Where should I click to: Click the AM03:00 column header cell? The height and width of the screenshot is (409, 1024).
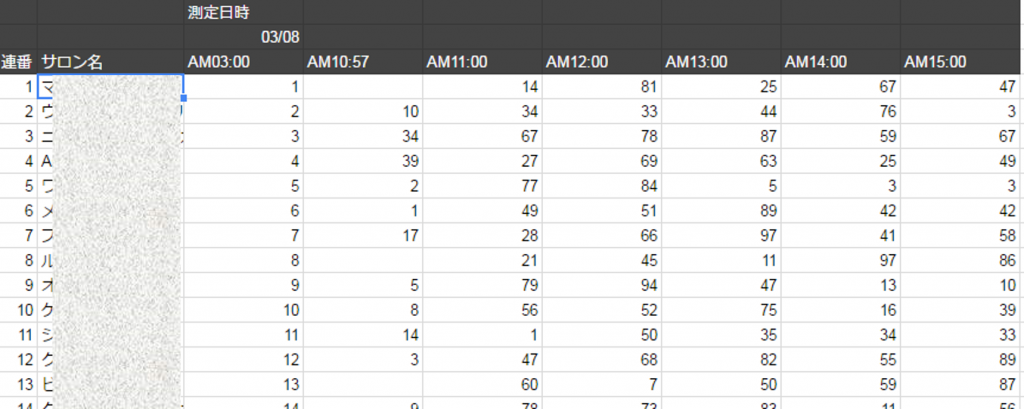tap(243, 62)
